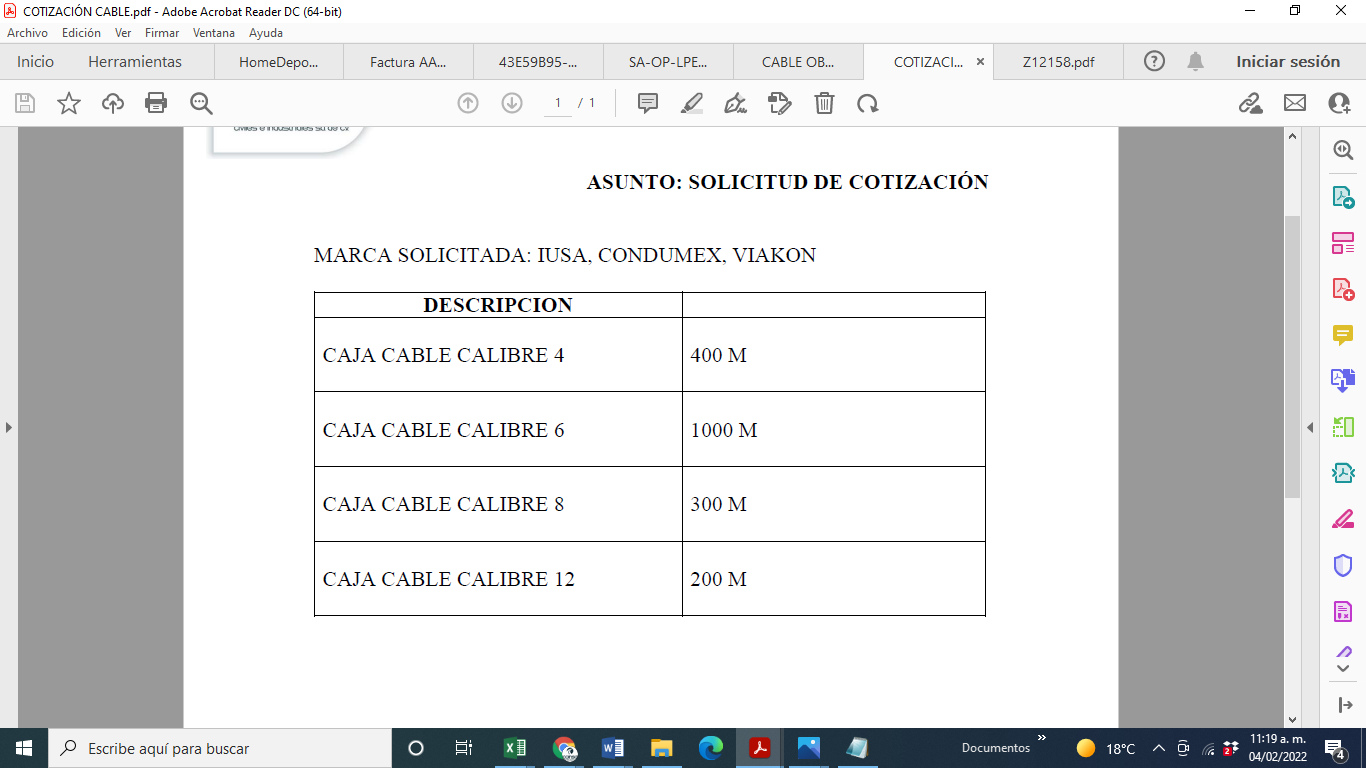Click the Save file icon
The image size is (1366, 768).
click(x=25, y=103)
